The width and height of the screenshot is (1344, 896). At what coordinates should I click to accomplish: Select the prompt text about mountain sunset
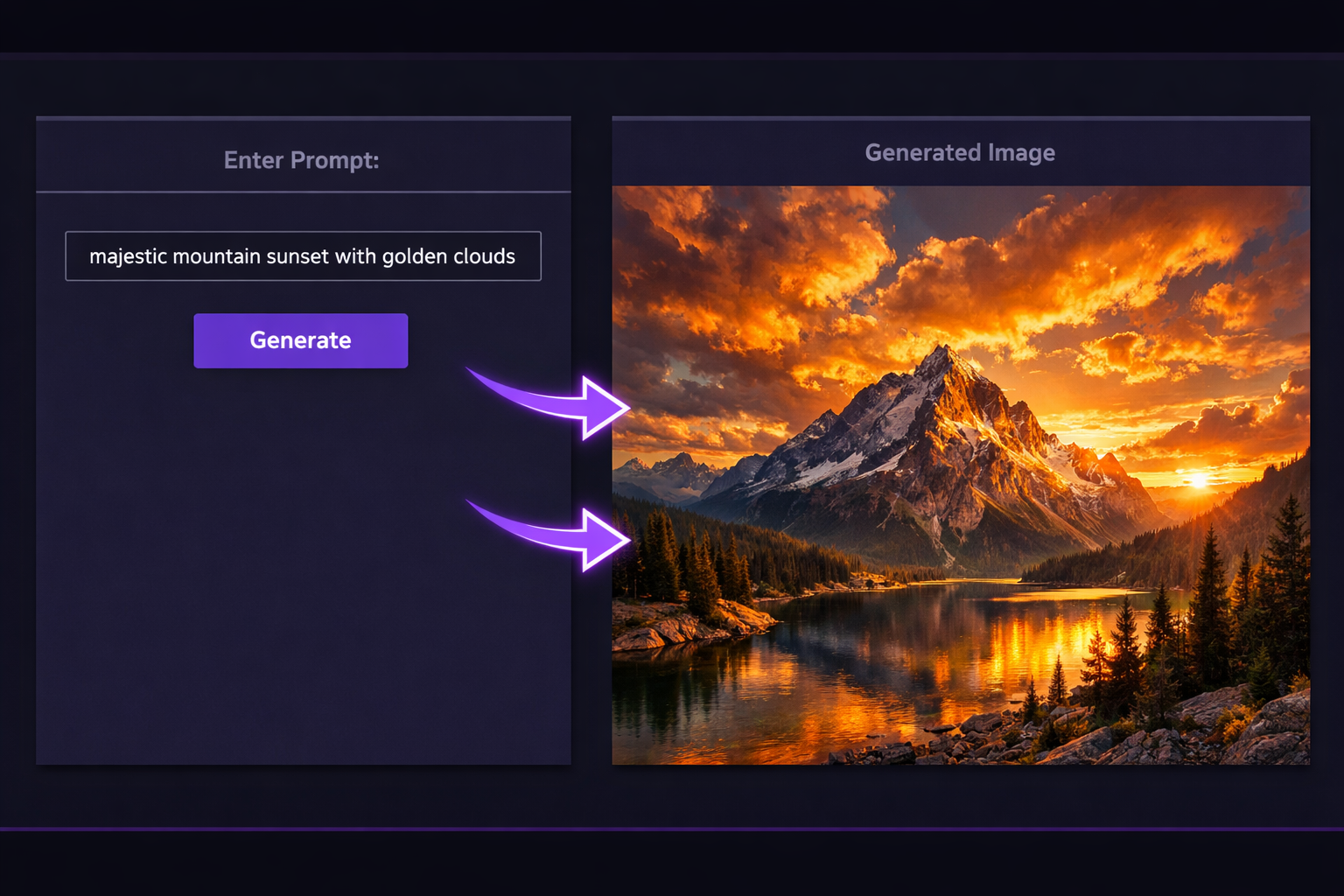[x=302, y=255]
